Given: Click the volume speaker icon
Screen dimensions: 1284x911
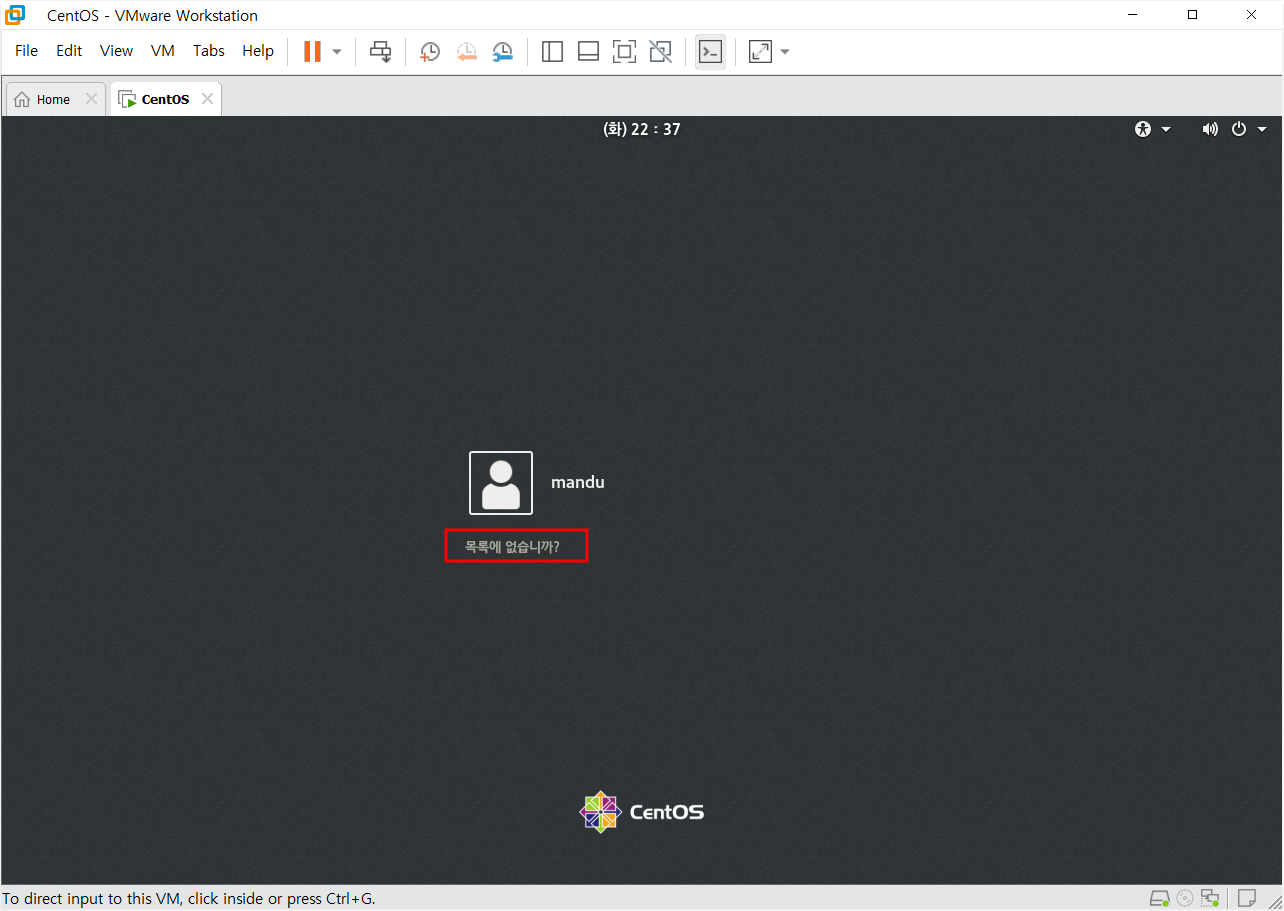Looking at the screenshot, I should click(1210, 129).
